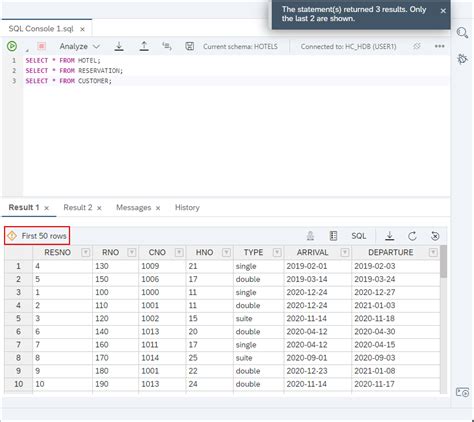Click the Current schema: HOTELS label

click(x=240, y=47)
